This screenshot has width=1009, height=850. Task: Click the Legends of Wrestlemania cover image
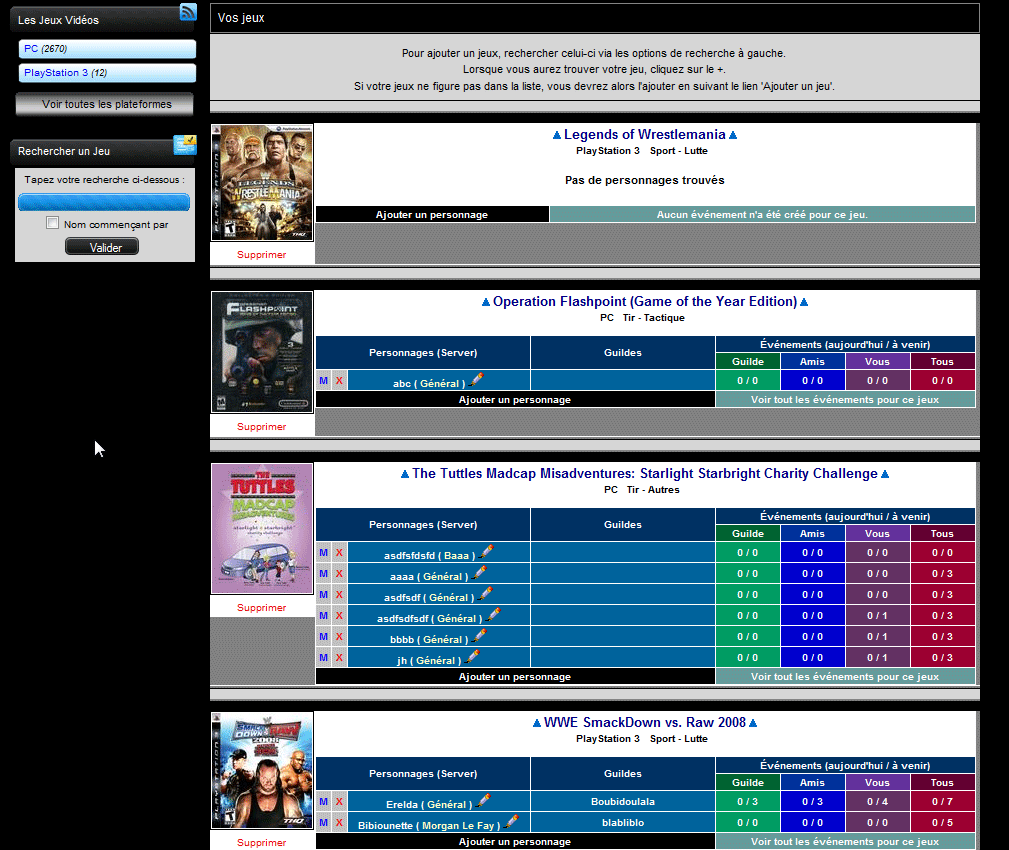pyautogui.click(x=262, y=183)
